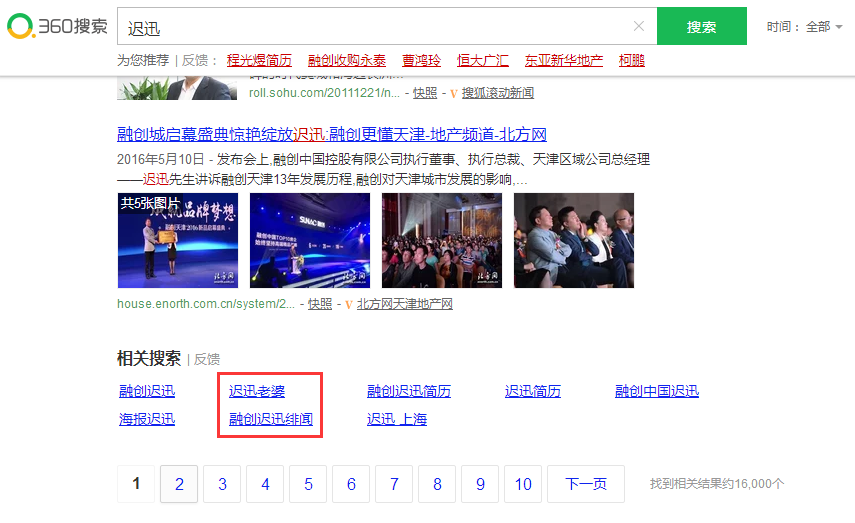Open 快照 for the roll.sohu.com result
This screenshot has height=523, width=855.
point(425,93)
